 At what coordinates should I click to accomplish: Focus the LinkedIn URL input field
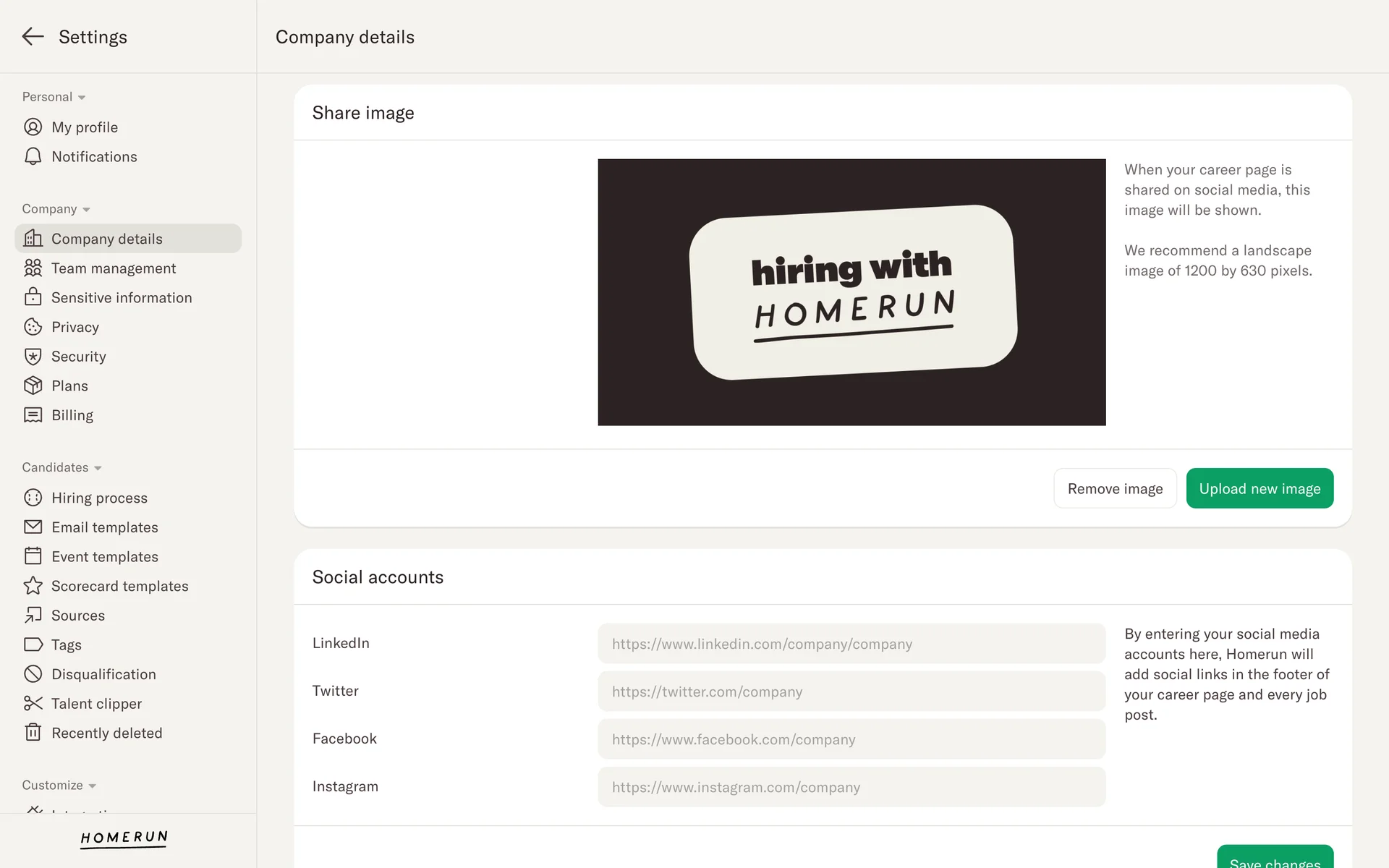coord(851,644)
